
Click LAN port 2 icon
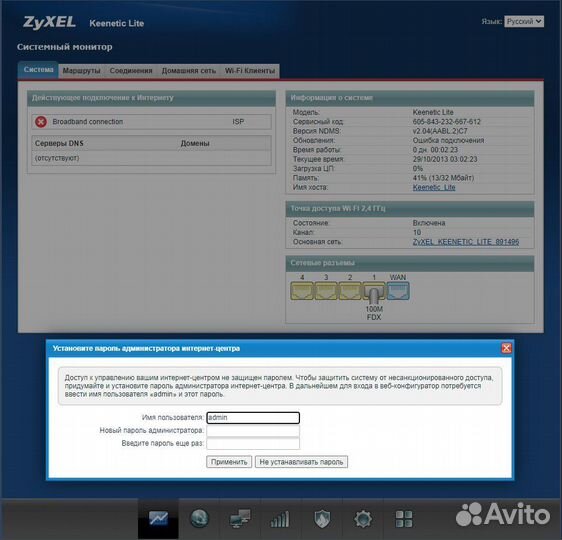tap(350, 291)
